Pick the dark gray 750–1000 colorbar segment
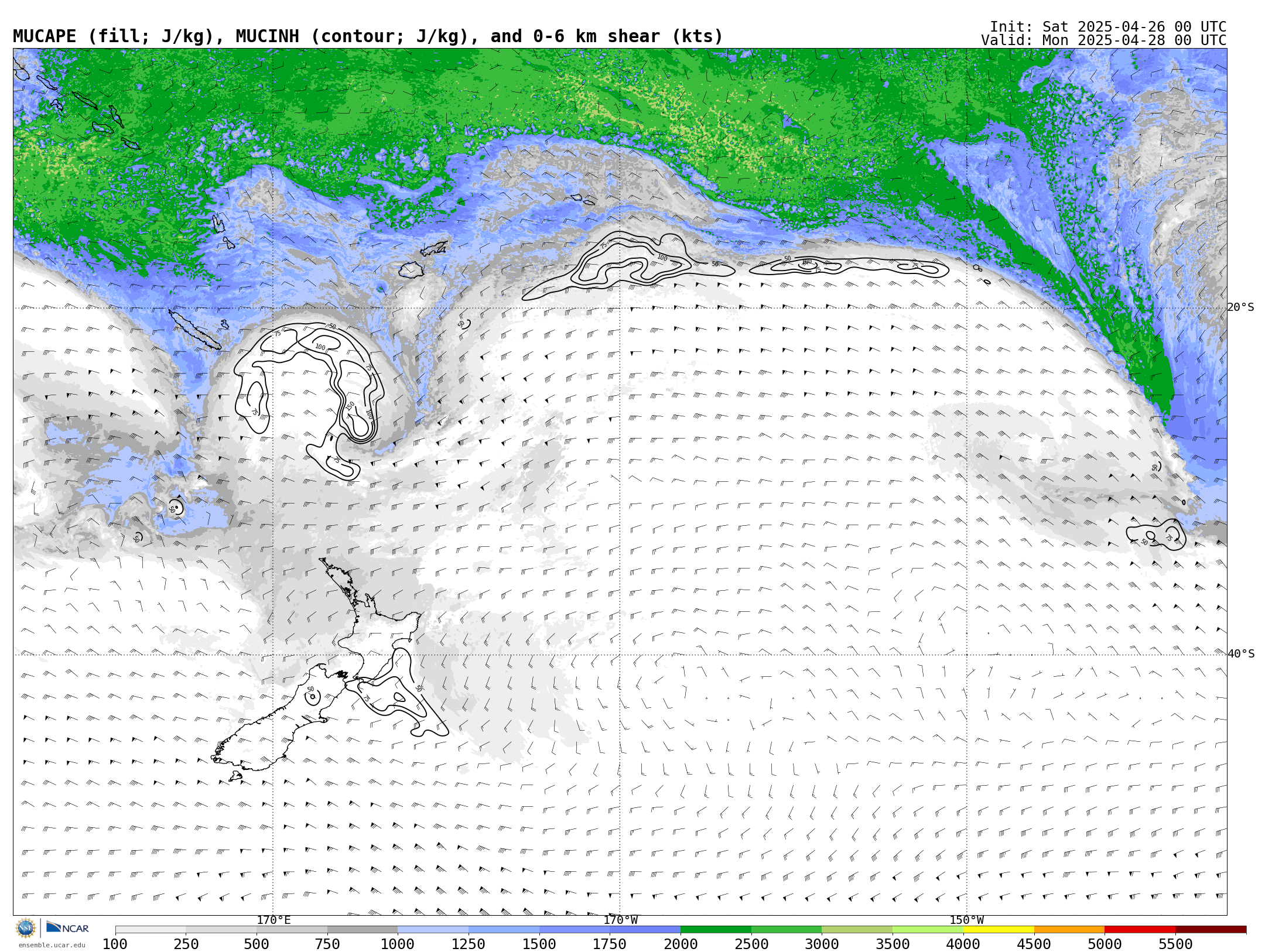This screenshot has height=952, width=1265. coord(363,930)
